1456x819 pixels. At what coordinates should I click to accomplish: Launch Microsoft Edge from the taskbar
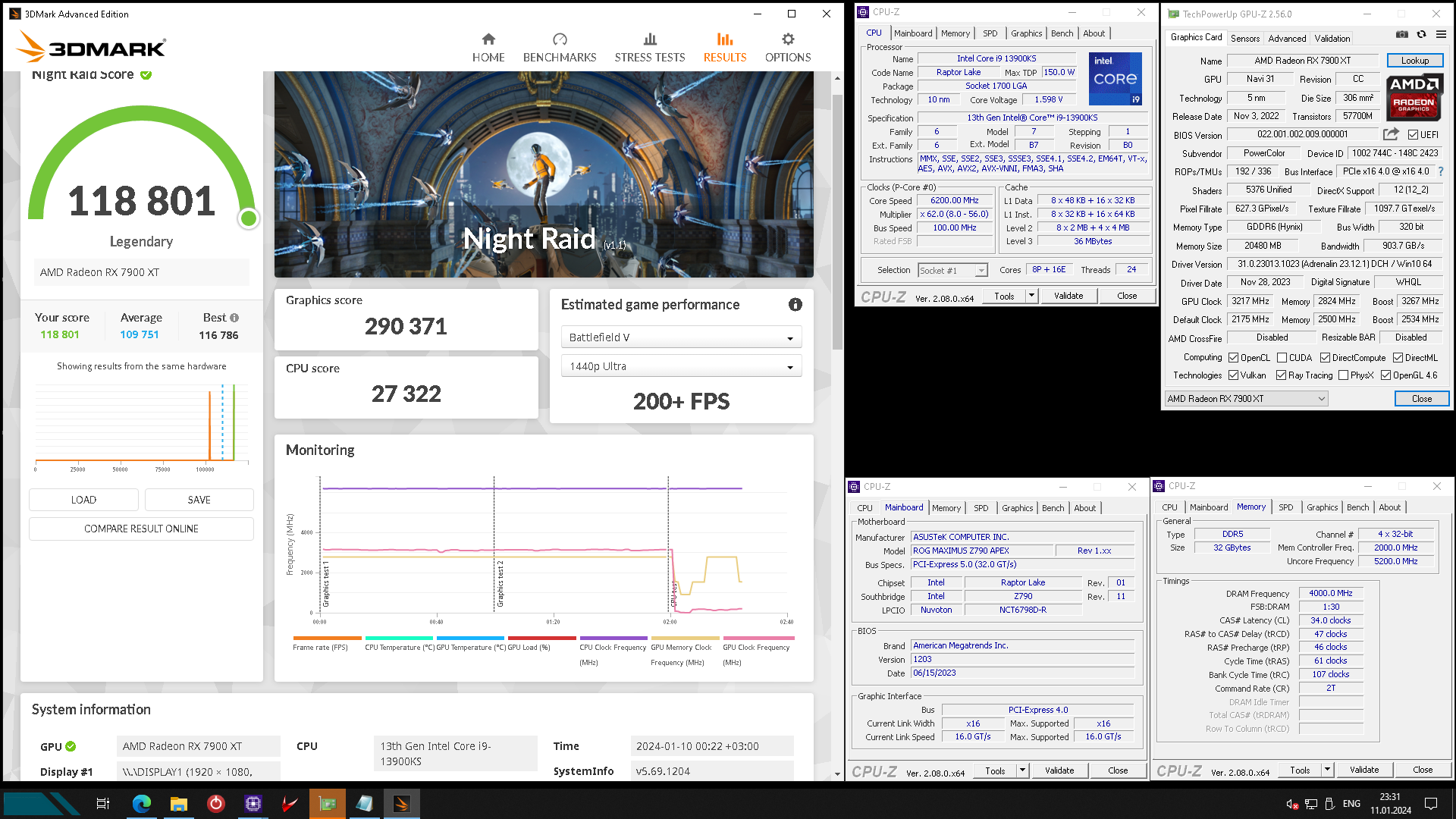pos(141,803)
